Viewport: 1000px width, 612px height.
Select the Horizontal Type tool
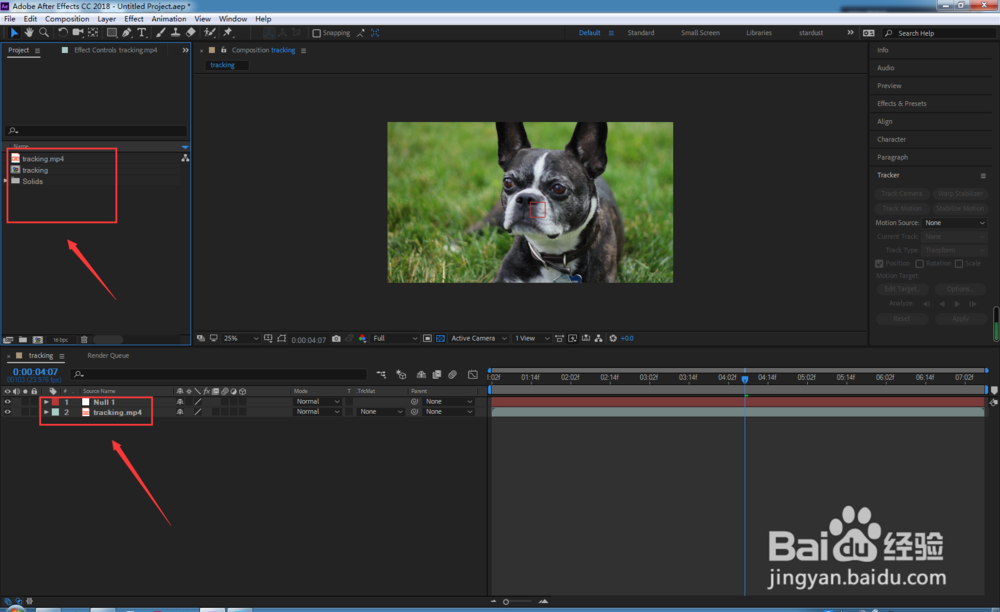(142, 33)
